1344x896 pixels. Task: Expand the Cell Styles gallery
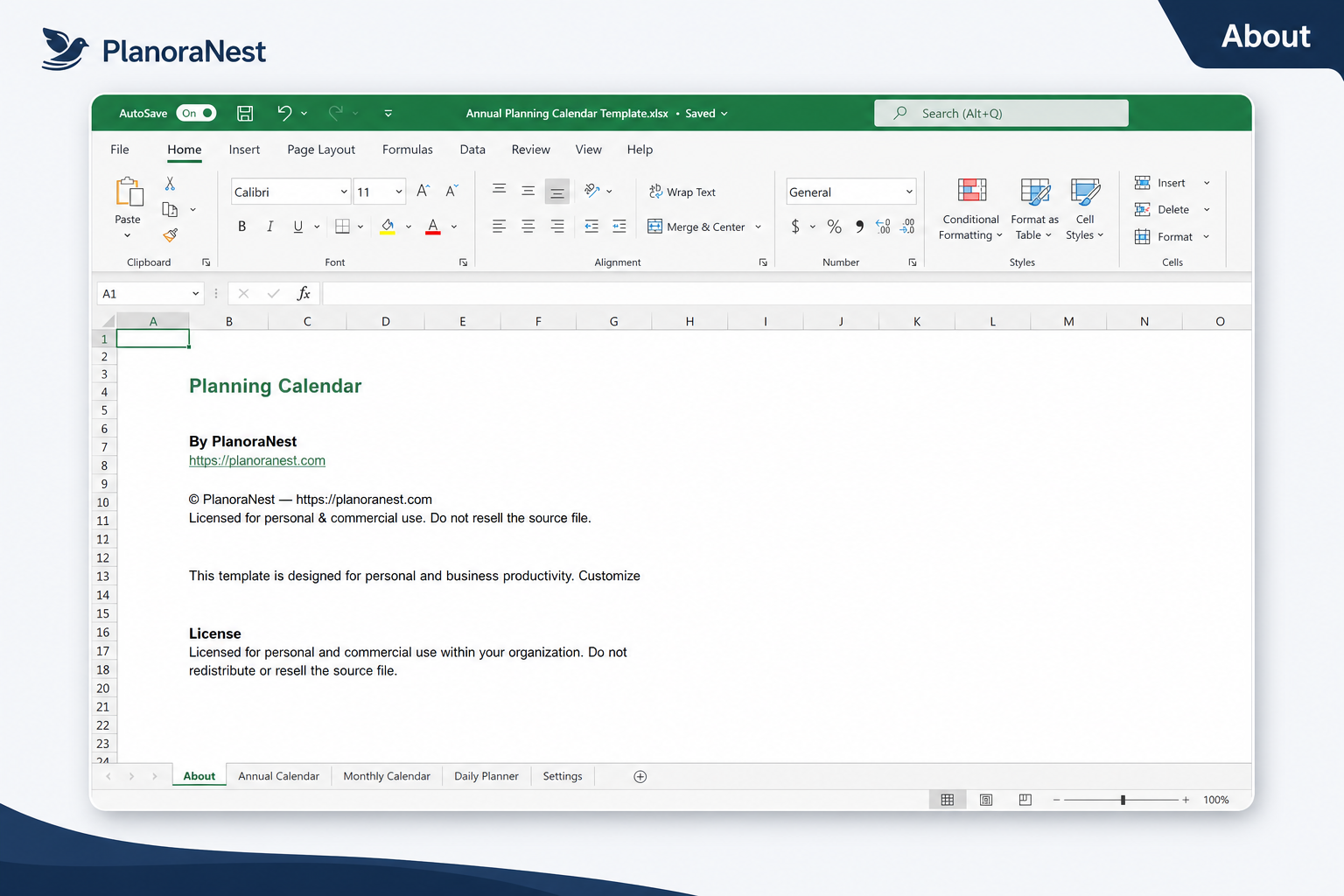click(x=1085, y=209)
